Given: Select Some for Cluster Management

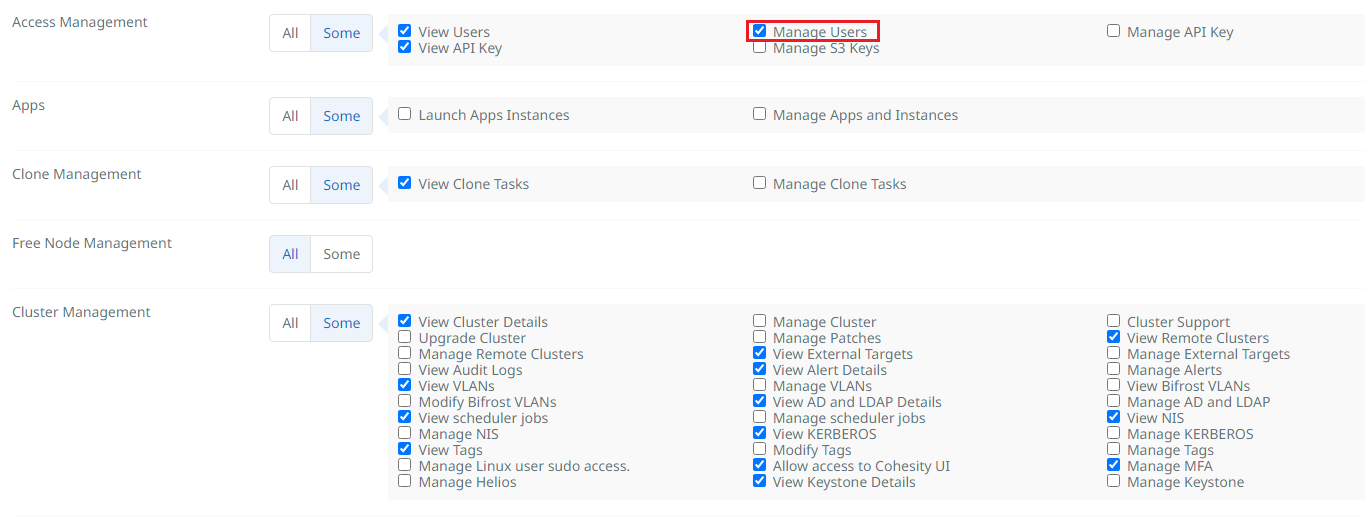Looking at the screenshot, I should (x=341, y=323).
